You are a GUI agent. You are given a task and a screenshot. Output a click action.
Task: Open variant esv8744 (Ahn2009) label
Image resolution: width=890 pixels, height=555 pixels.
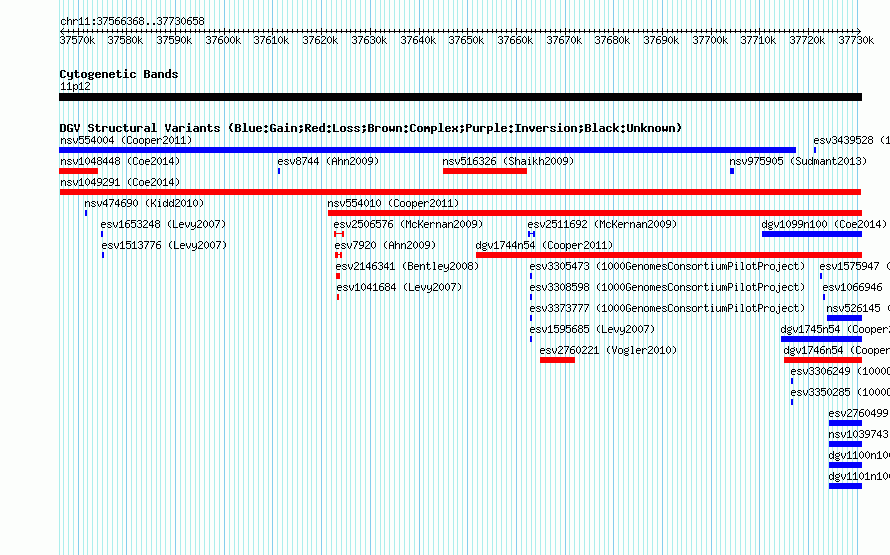pyautogui.click(x=328, y=161)
